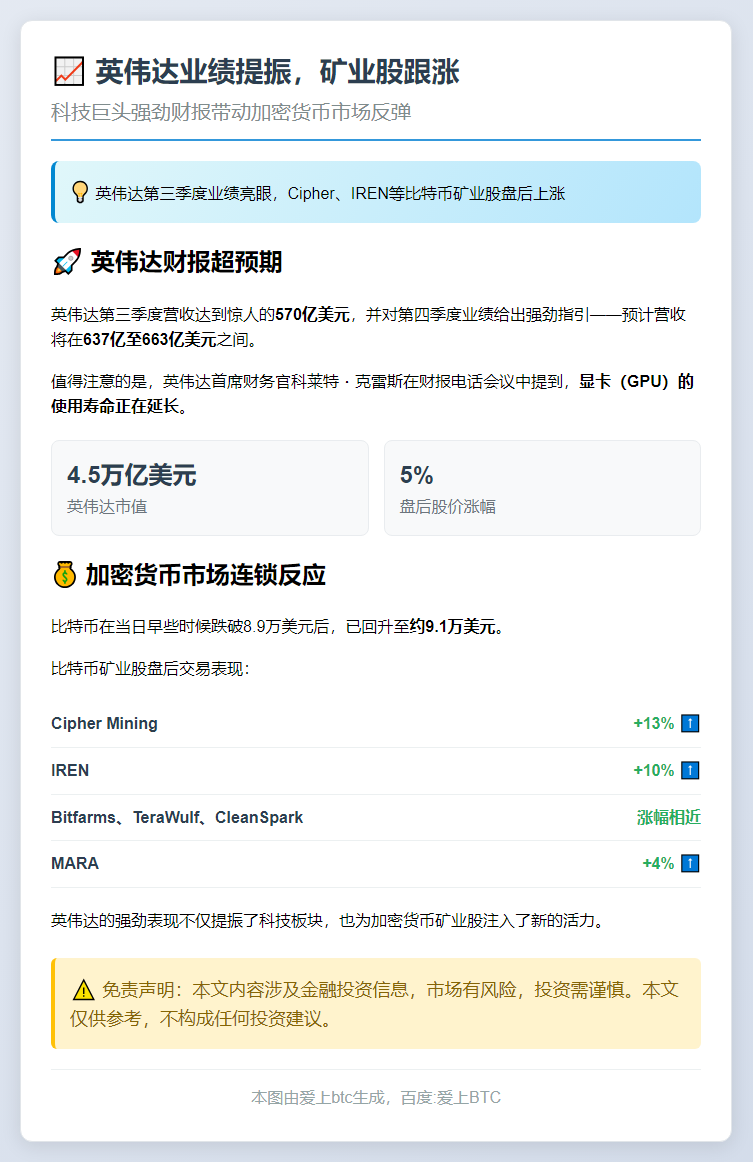Click the bold range 637亿至663亿美元

[150, 340]
